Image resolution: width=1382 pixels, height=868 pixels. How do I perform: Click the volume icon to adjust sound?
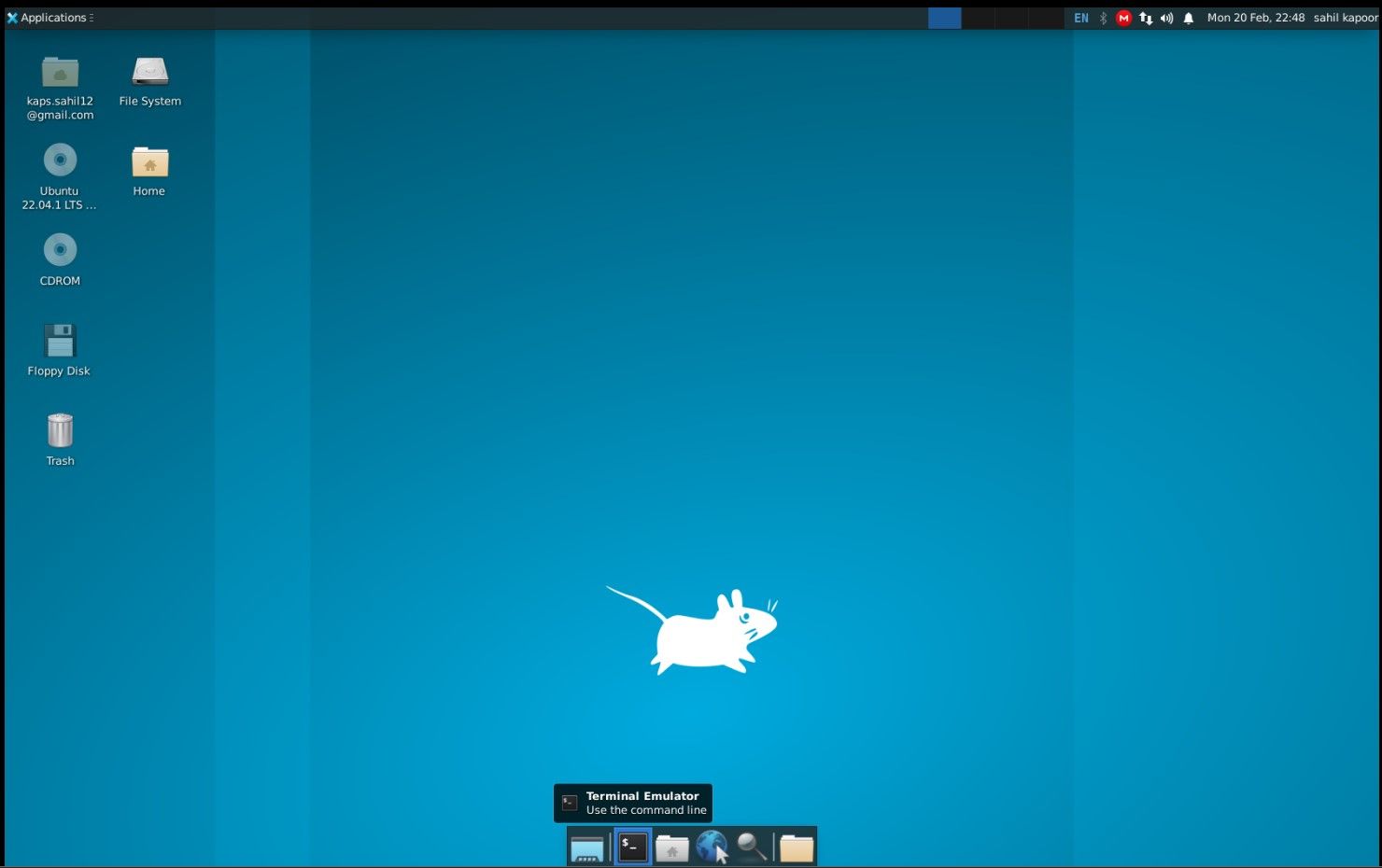pyautogui.click(x=1166, y=17)
